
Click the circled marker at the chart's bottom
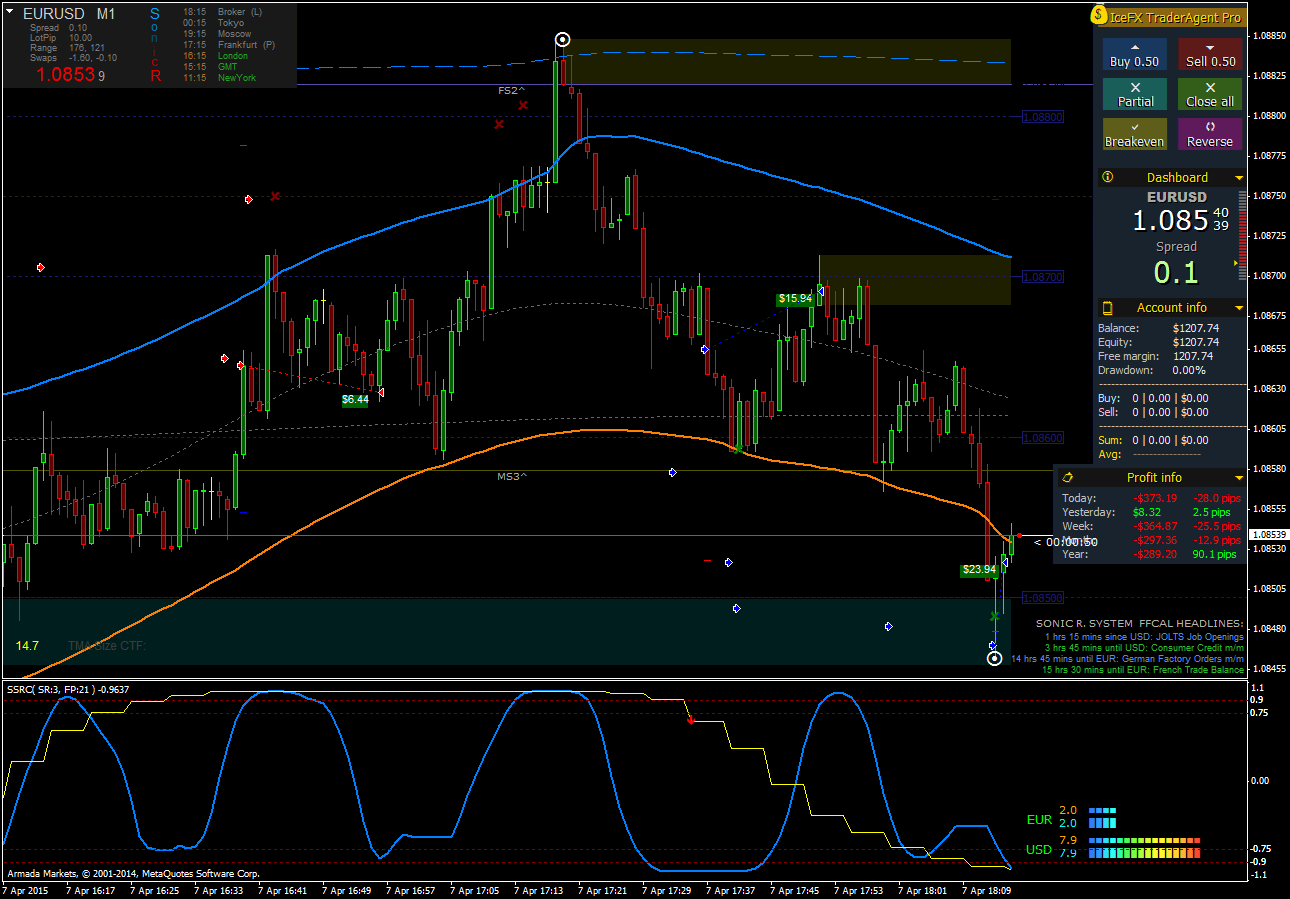click(994, 658)
